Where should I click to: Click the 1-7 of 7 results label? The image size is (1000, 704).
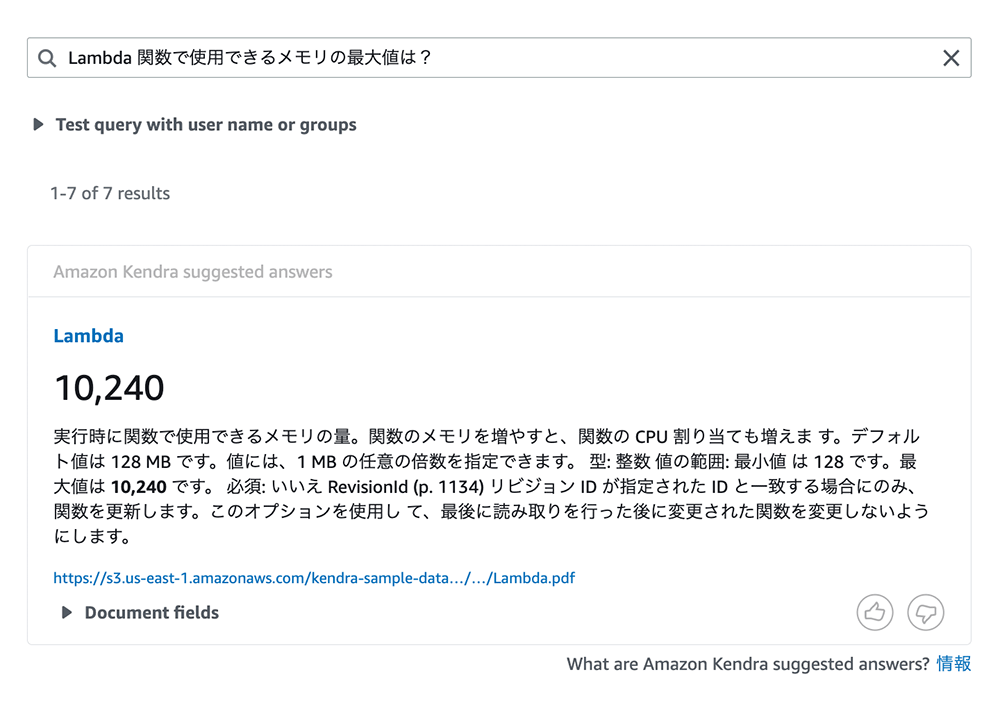click(110, 193)
